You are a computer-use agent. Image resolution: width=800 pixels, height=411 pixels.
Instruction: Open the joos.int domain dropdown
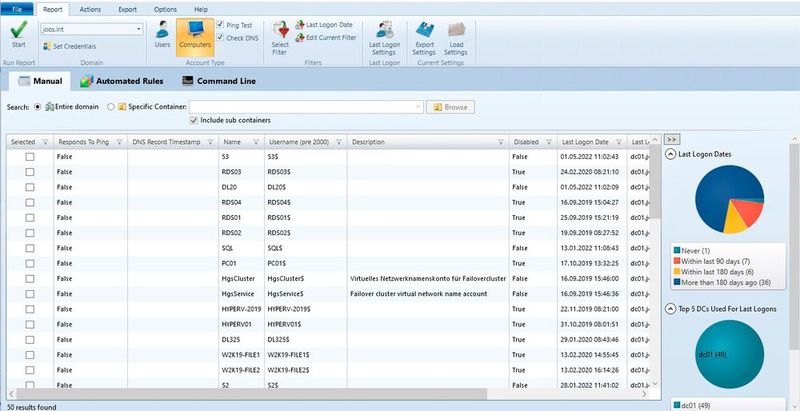(137, 29)
